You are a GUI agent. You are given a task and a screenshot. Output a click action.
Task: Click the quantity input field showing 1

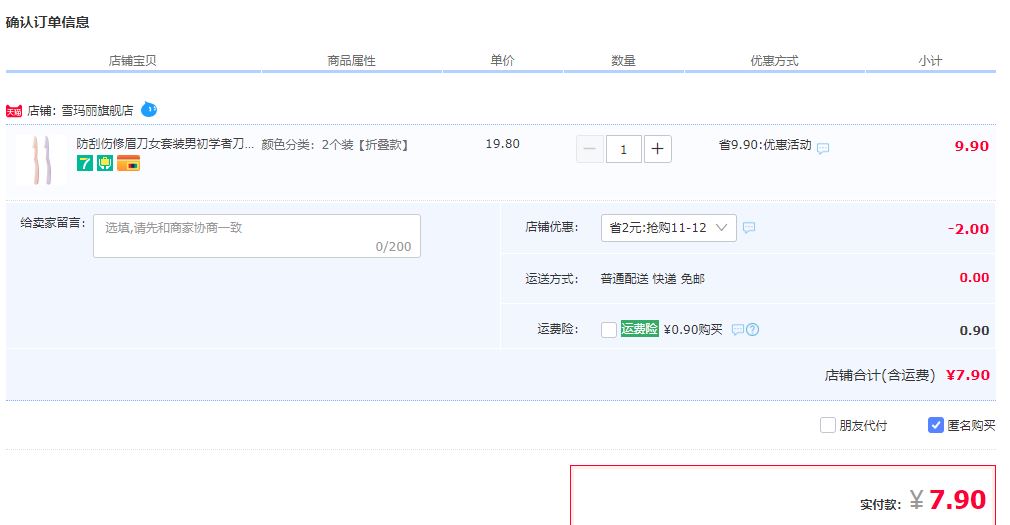(624, 149)
